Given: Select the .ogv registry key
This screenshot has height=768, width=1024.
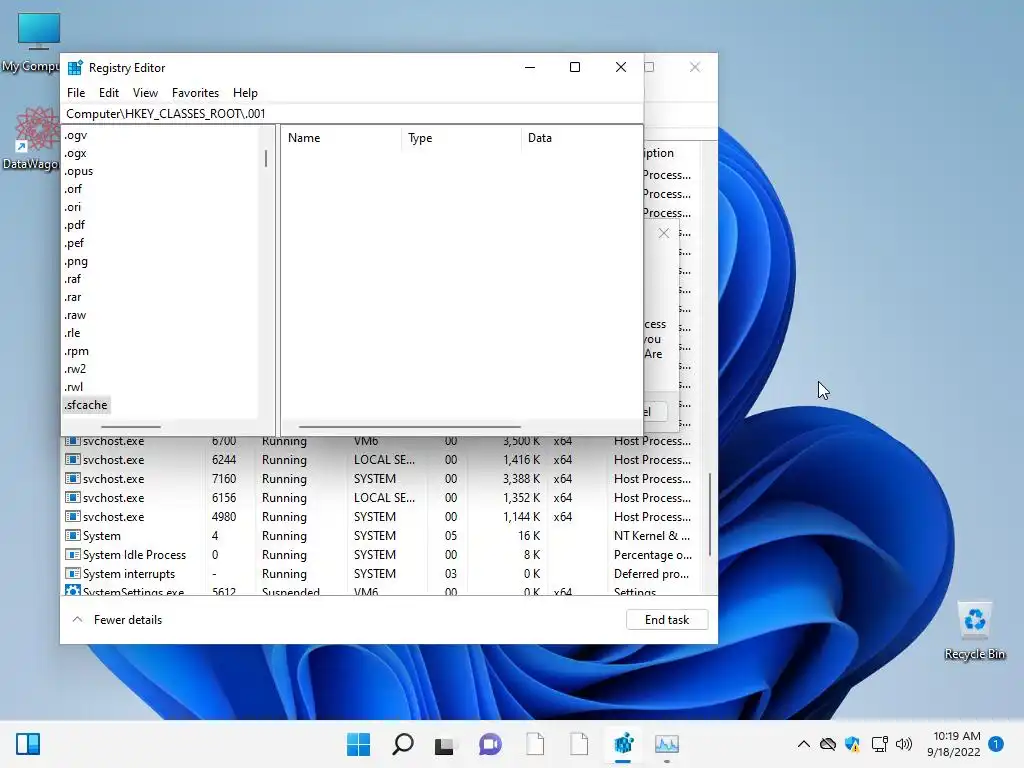Looking at the screenshot, I should point(75,135).
